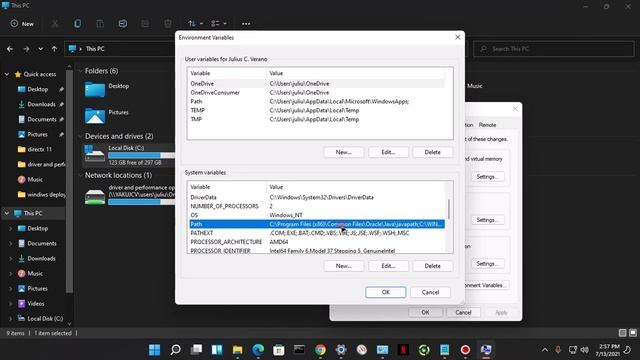Screen dimensions: 640x360
Task: Click OK in Environment Variables dialog
Action: click(x=386, y=293)
